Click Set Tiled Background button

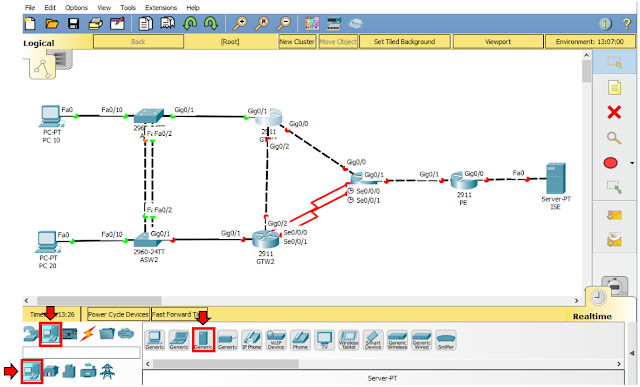(x=404, y=41)
